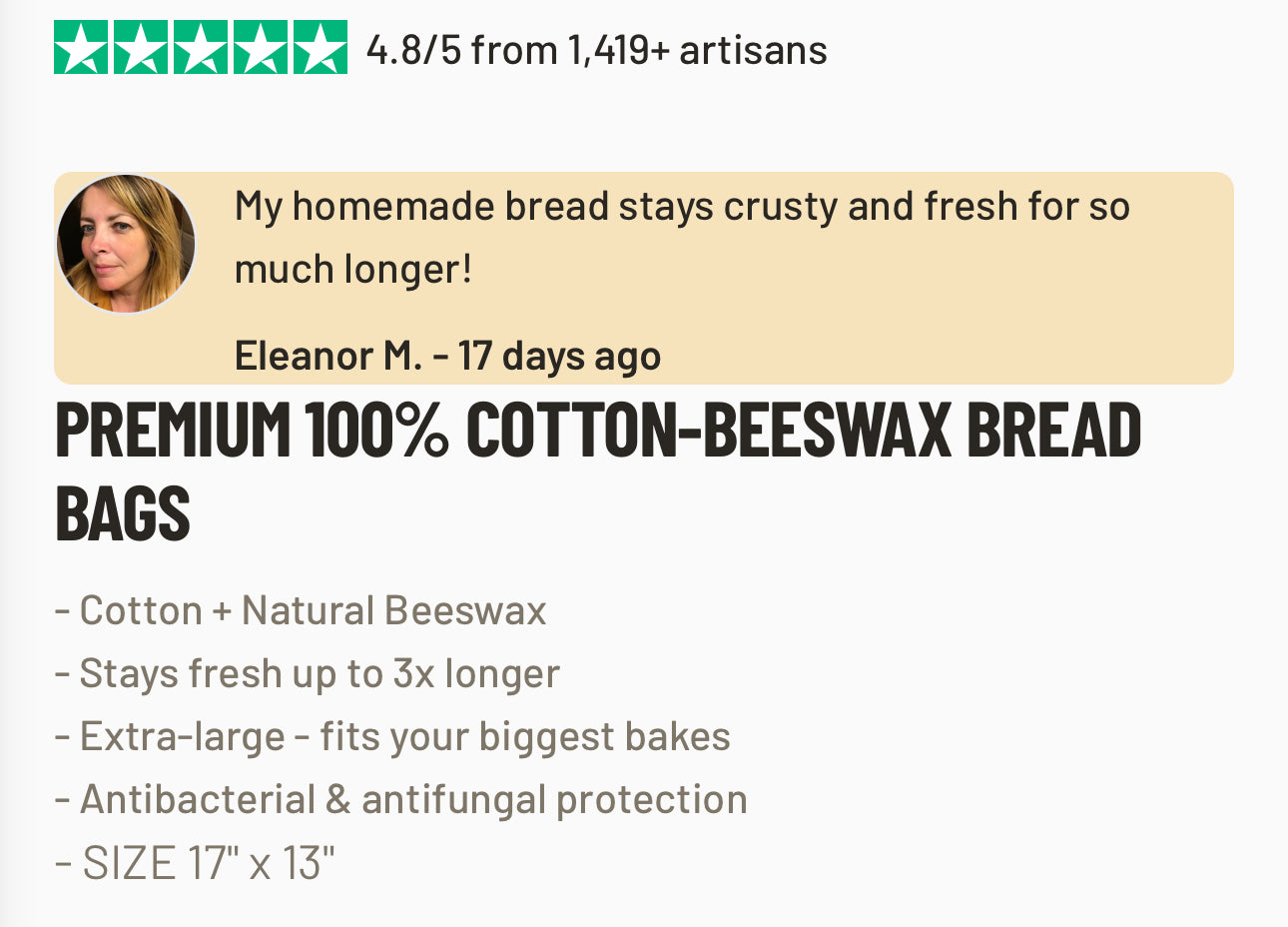Click the "17 days ago" review timestamp
This screenshot has height=927, width=1288.
559,356
